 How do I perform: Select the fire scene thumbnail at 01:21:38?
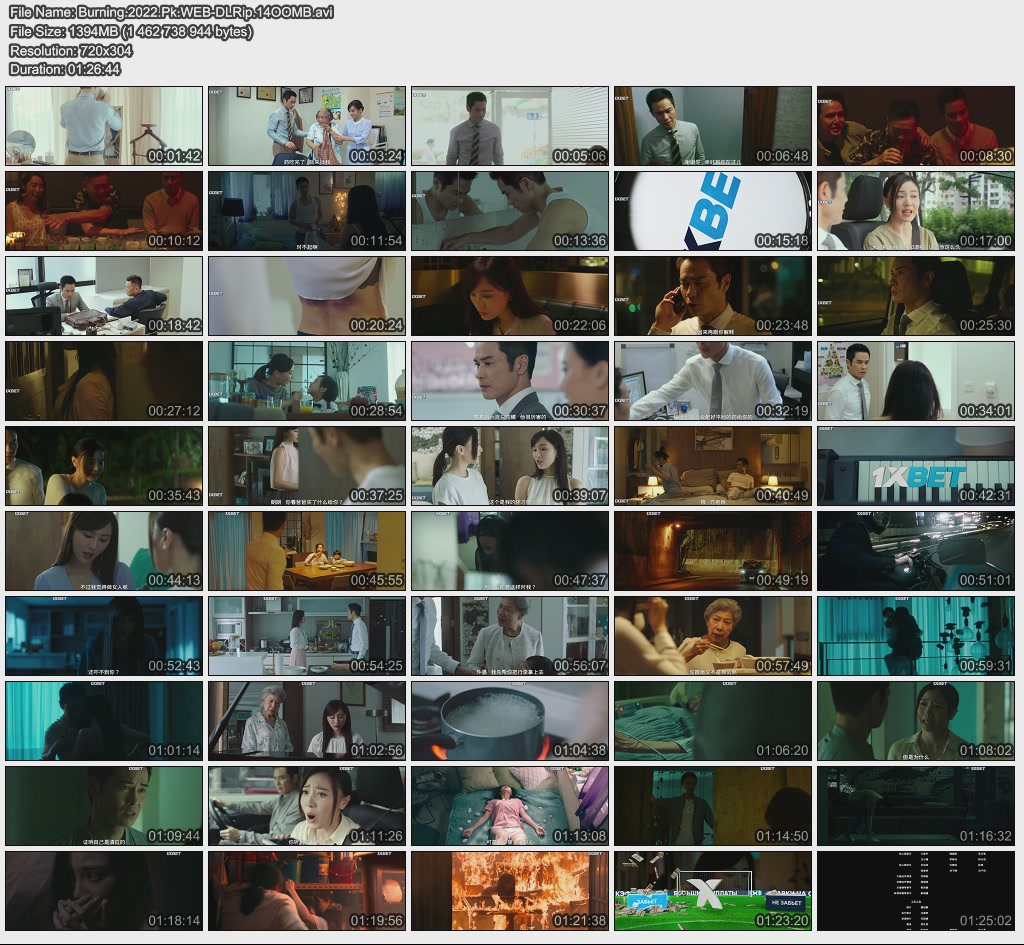(x=510, y=891)
